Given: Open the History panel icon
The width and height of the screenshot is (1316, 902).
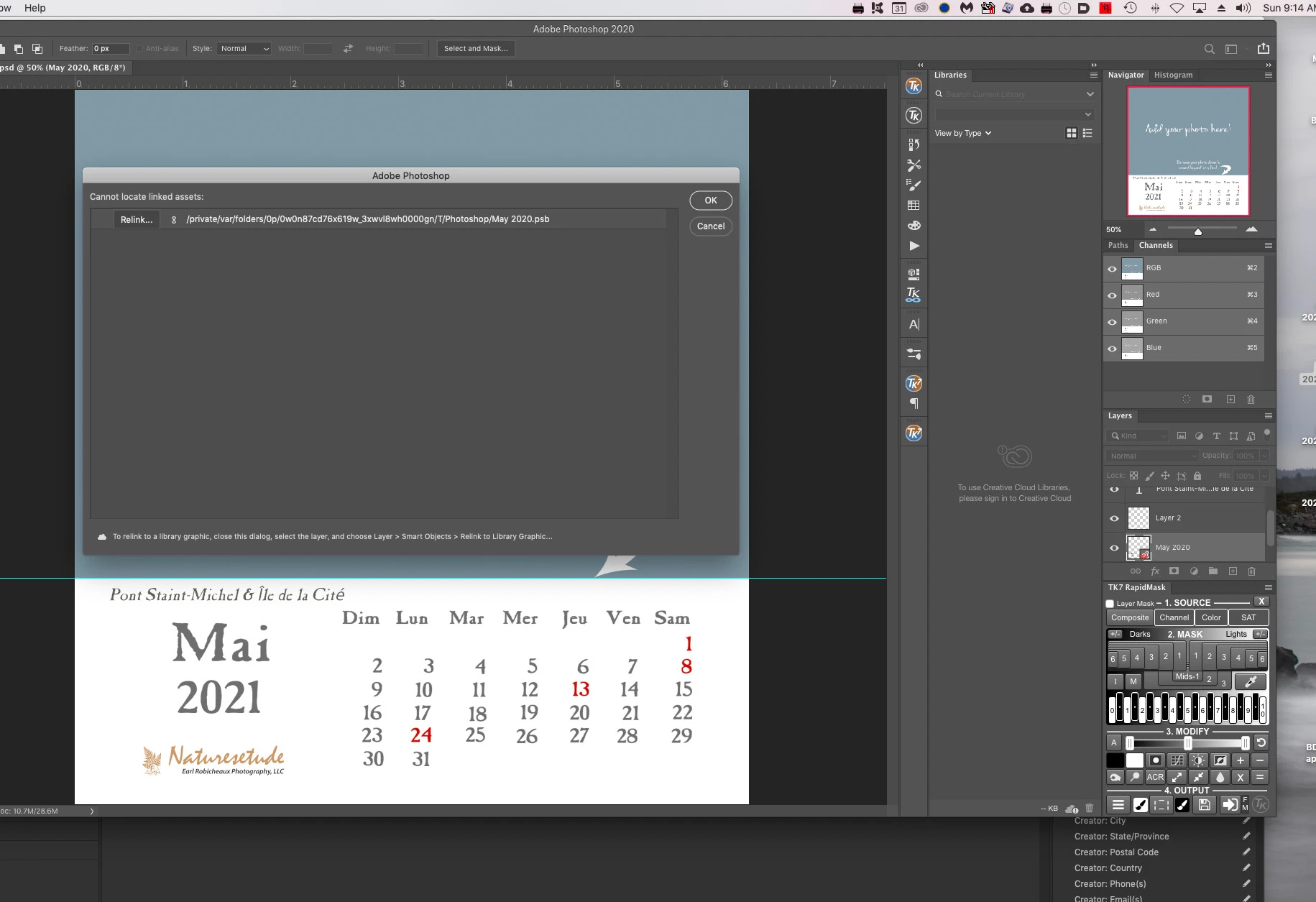Looking at the screenshot, I should (914, 144).
